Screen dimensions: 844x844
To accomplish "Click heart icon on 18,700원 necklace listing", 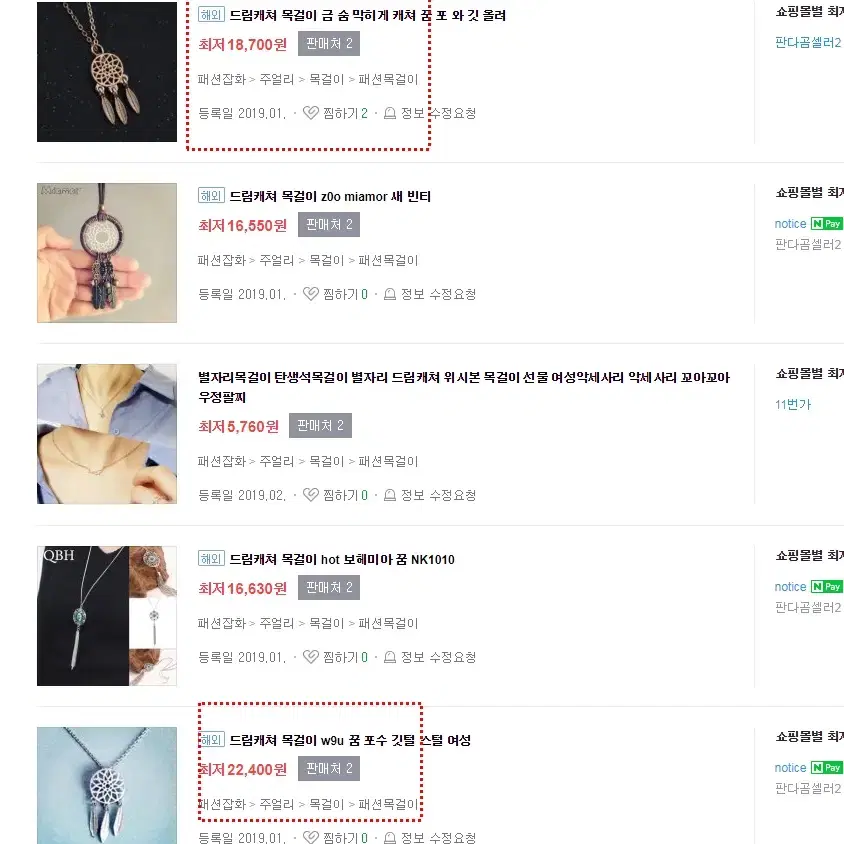I will (x=311, y=113).
